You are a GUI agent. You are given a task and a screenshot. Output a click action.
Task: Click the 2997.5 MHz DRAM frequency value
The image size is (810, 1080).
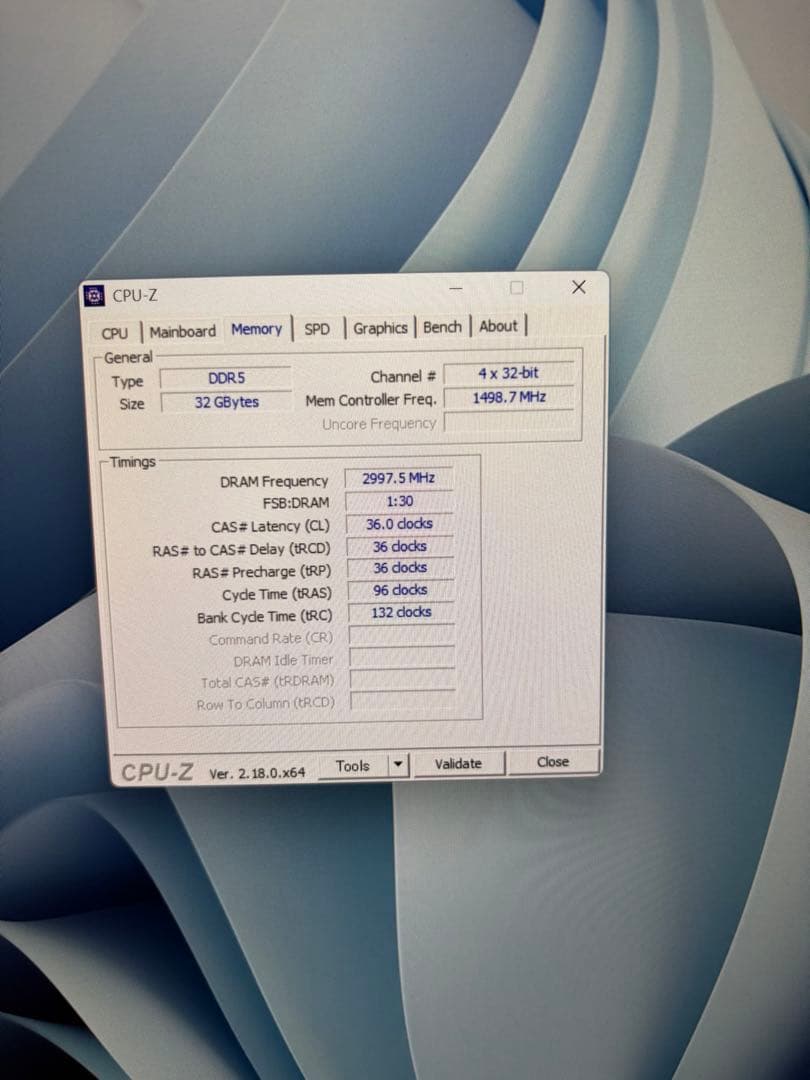pos(399,478)
